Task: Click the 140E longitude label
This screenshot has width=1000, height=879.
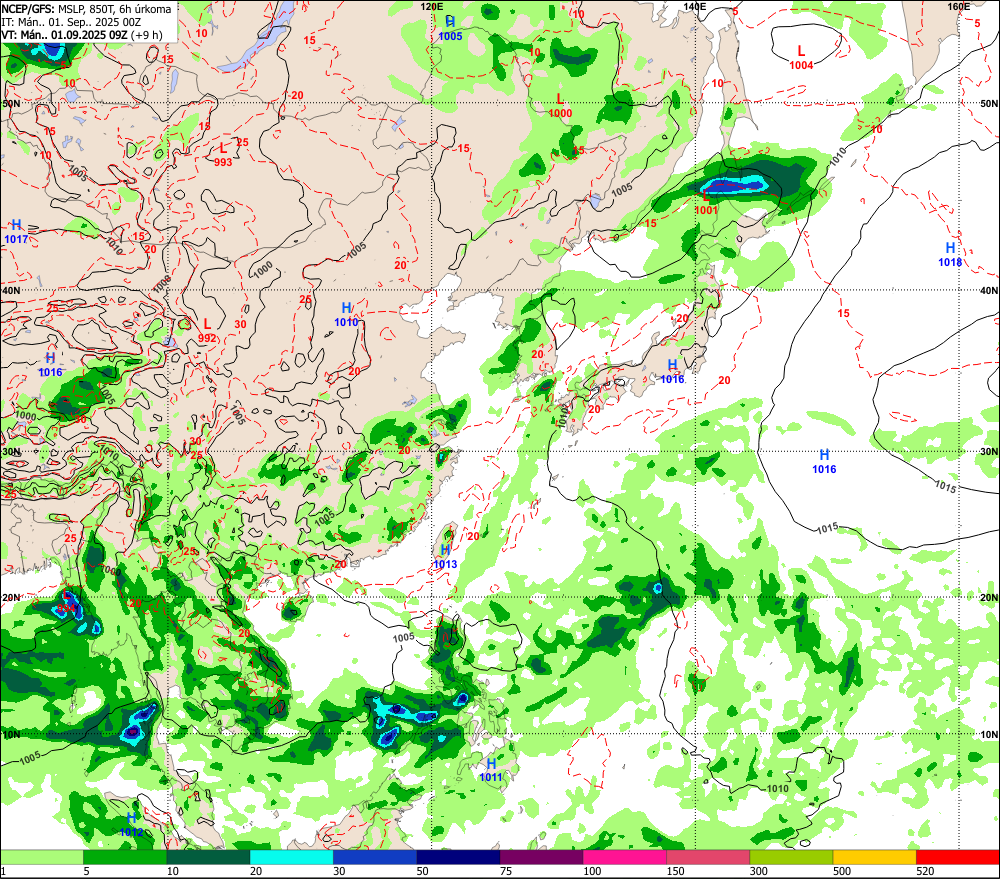Action: tap(695, 6)
